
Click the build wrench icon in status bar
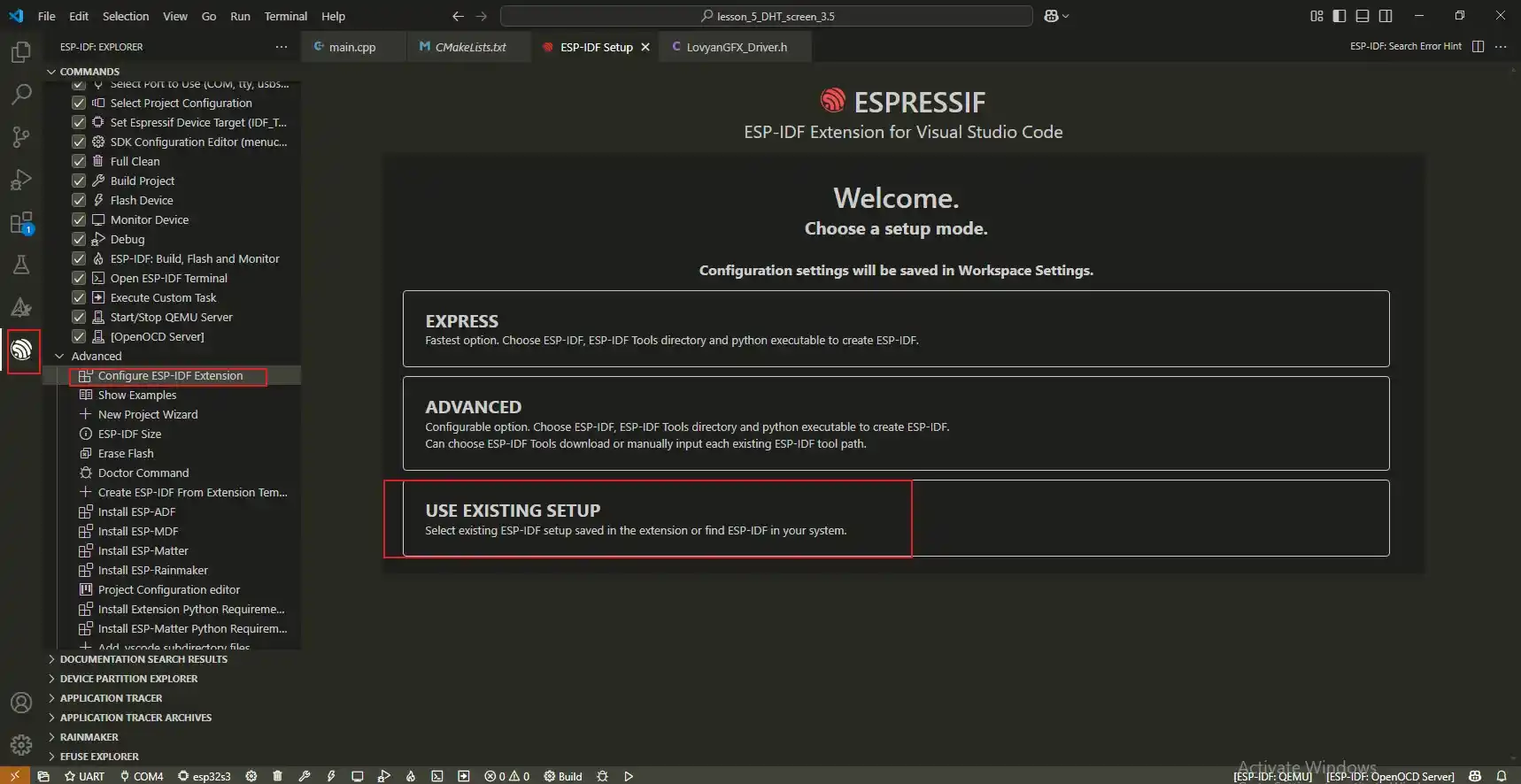pos(305,776)
